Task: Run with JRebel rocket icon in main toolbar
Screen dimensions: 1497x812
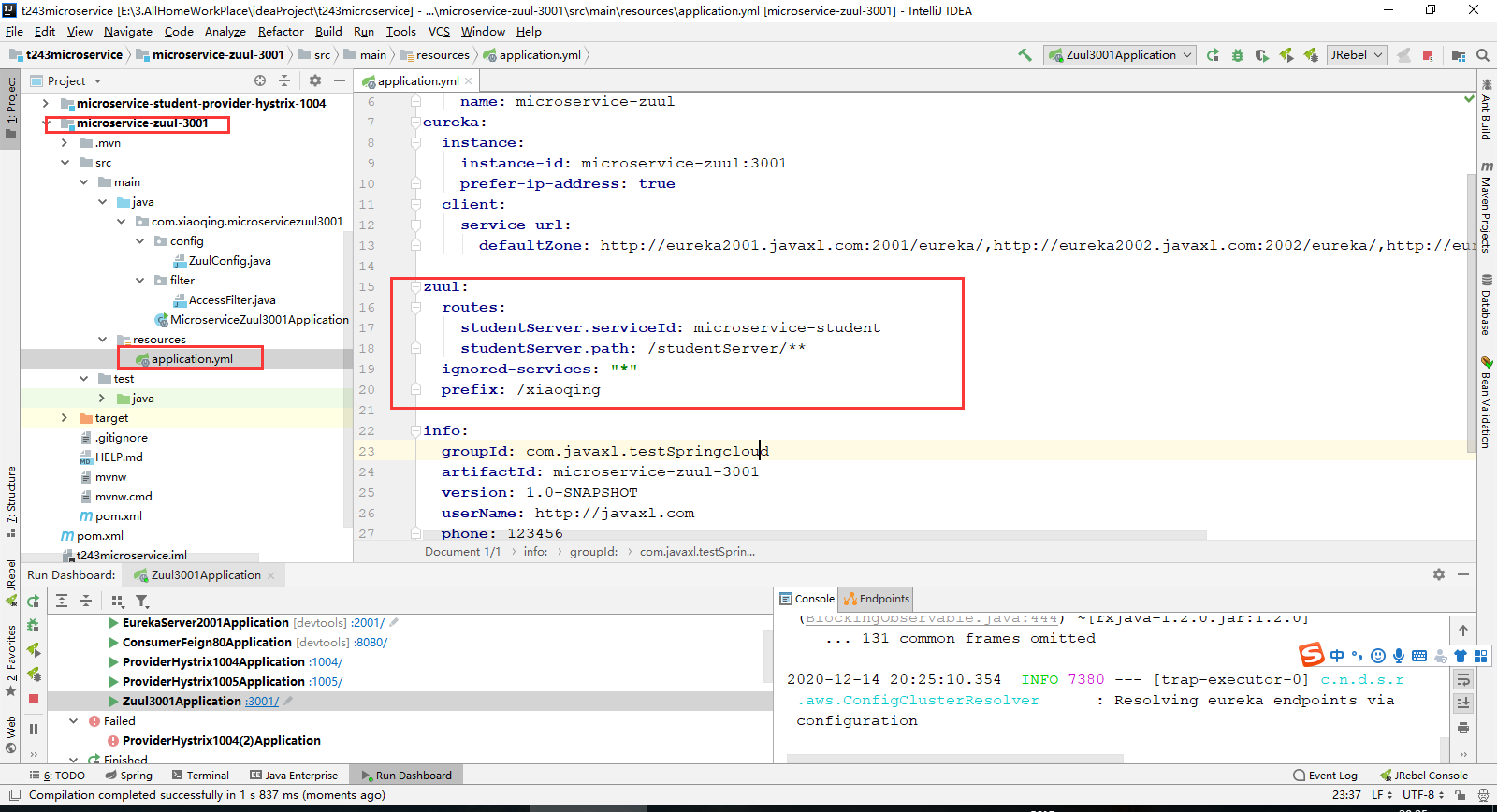Action: click(x=1286, y=55)
